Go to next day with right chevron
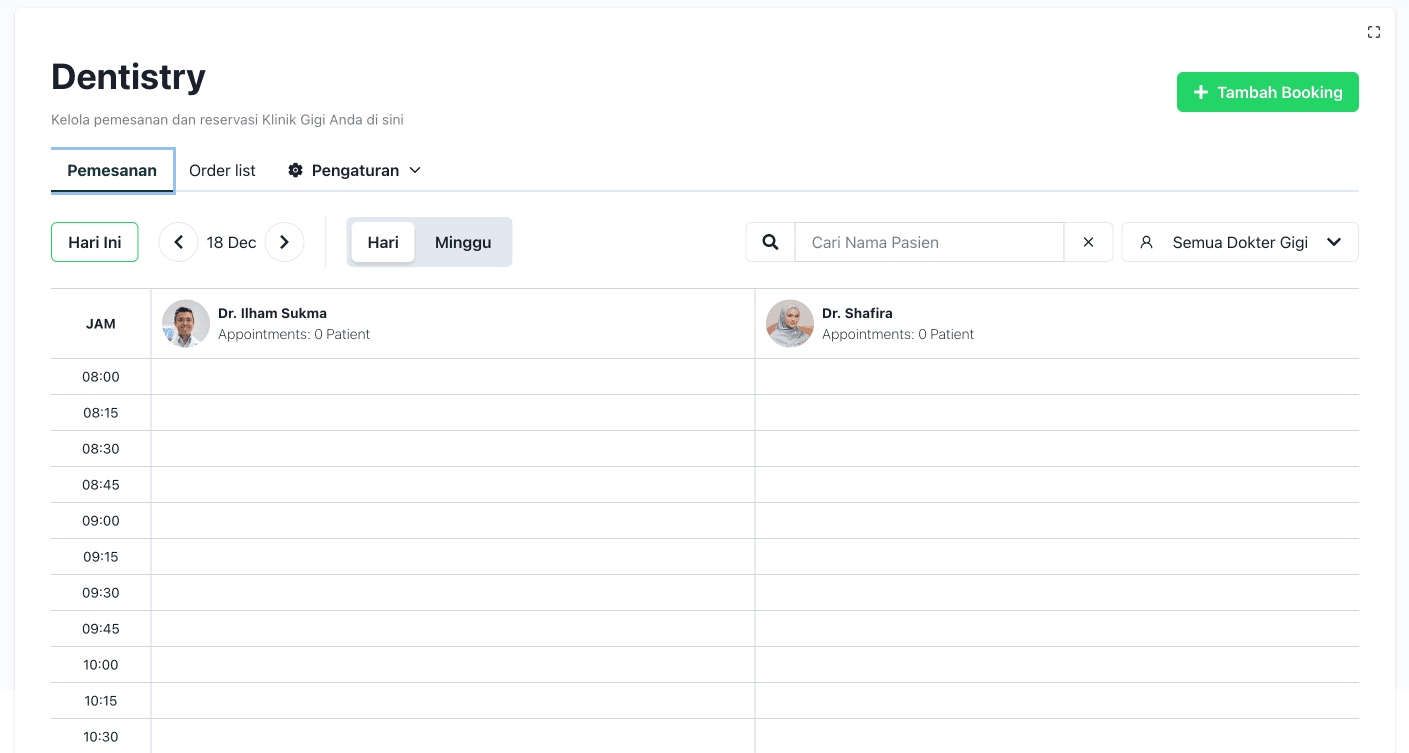Image resolution: width=1409 pixels, height=753 pixels. pos(284,242)
